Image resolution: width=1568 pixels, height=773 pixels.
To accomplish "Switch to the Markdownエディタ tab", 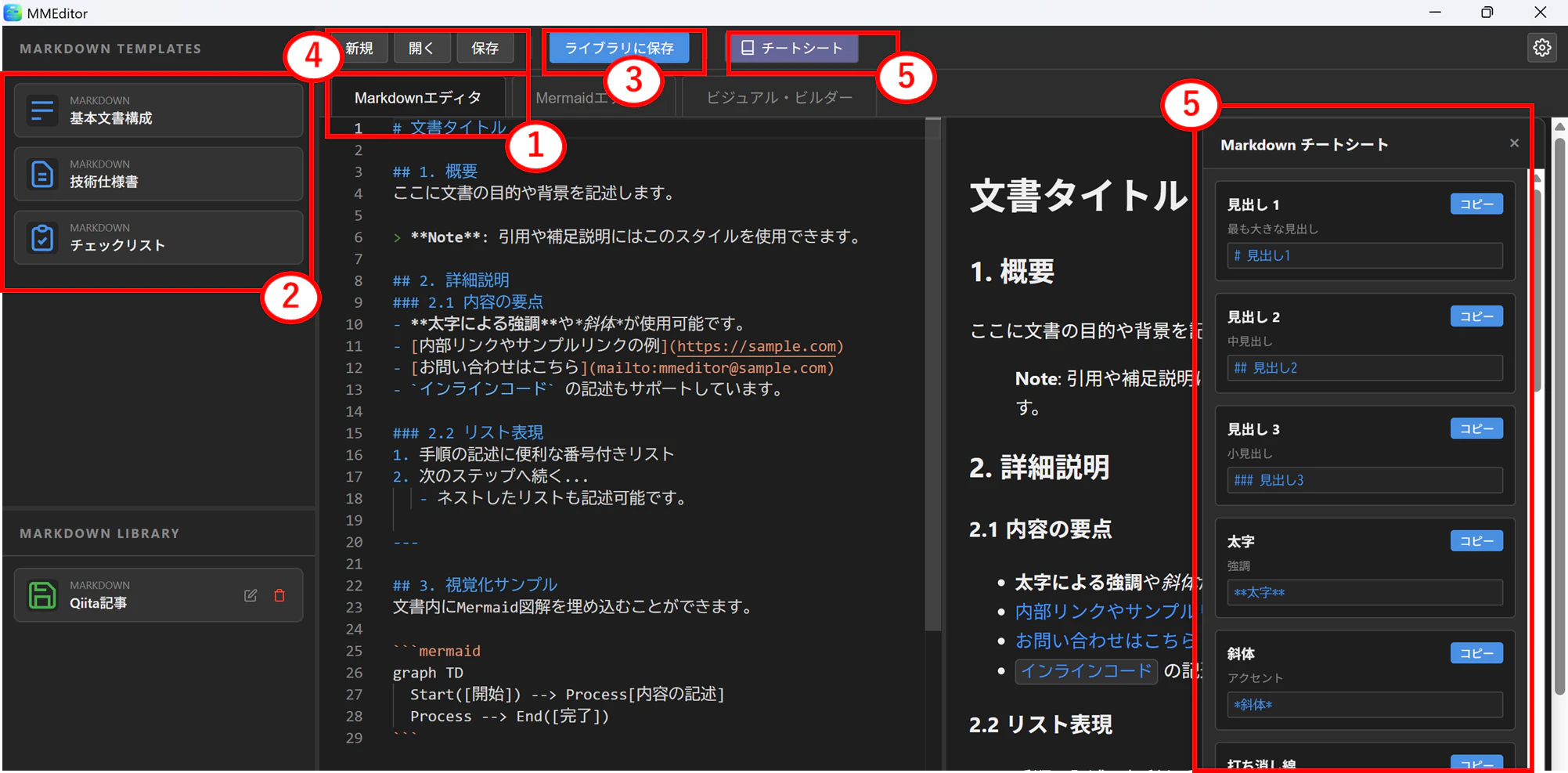I will click(418, 98).
